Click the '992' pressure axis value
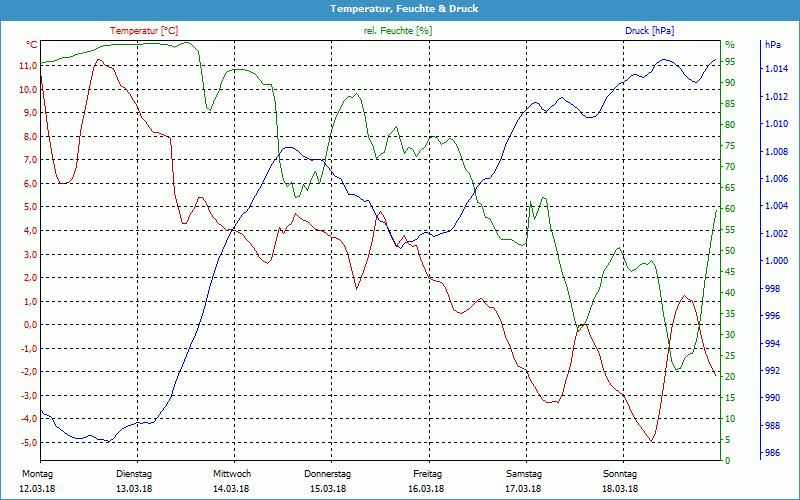Image resolution: width=800 pixels, height=500 pixels. [x=772, y=370]
